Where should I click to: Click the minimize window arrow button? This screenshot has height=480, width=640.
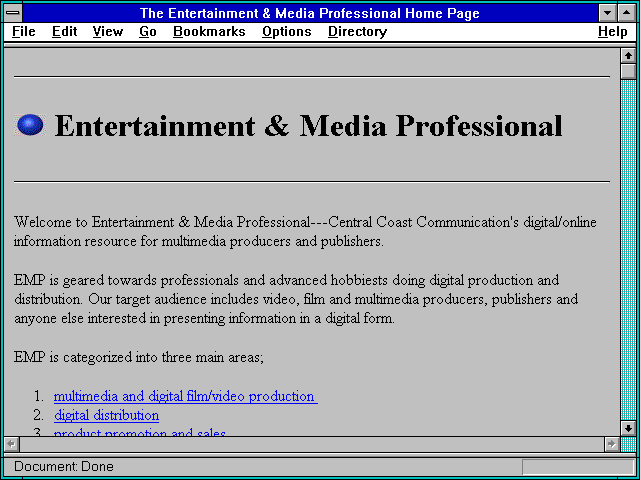coord(607,13)
